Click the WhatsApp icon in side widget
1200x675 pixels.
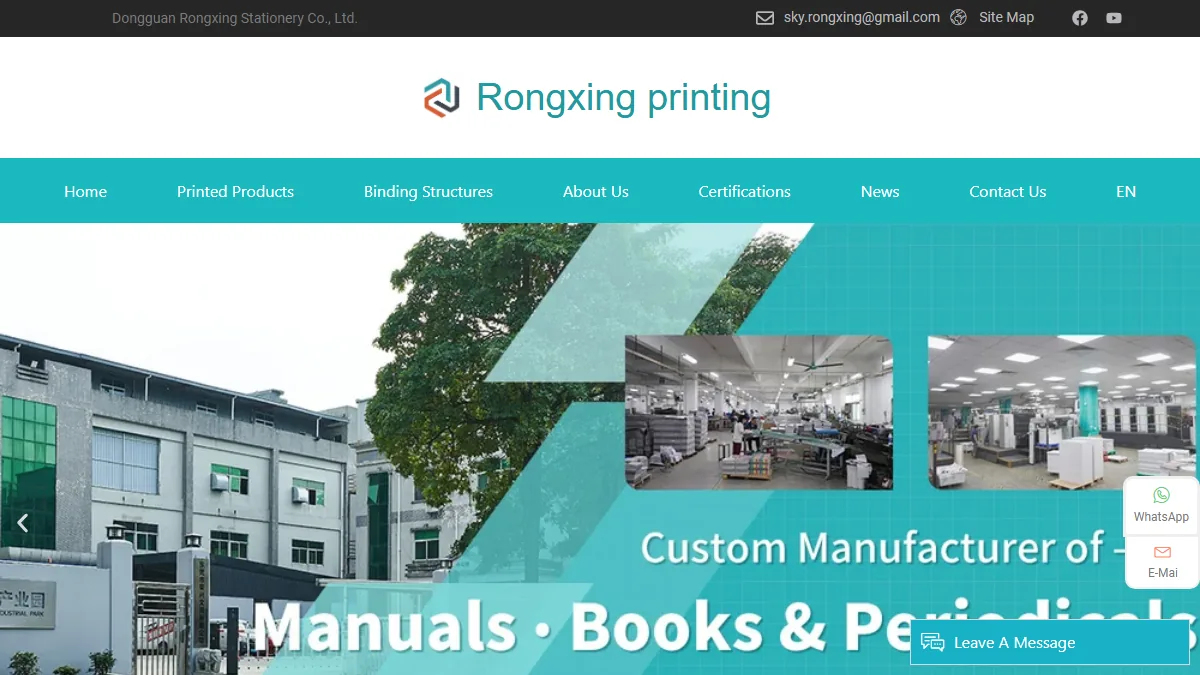(x=1161, y=495)
